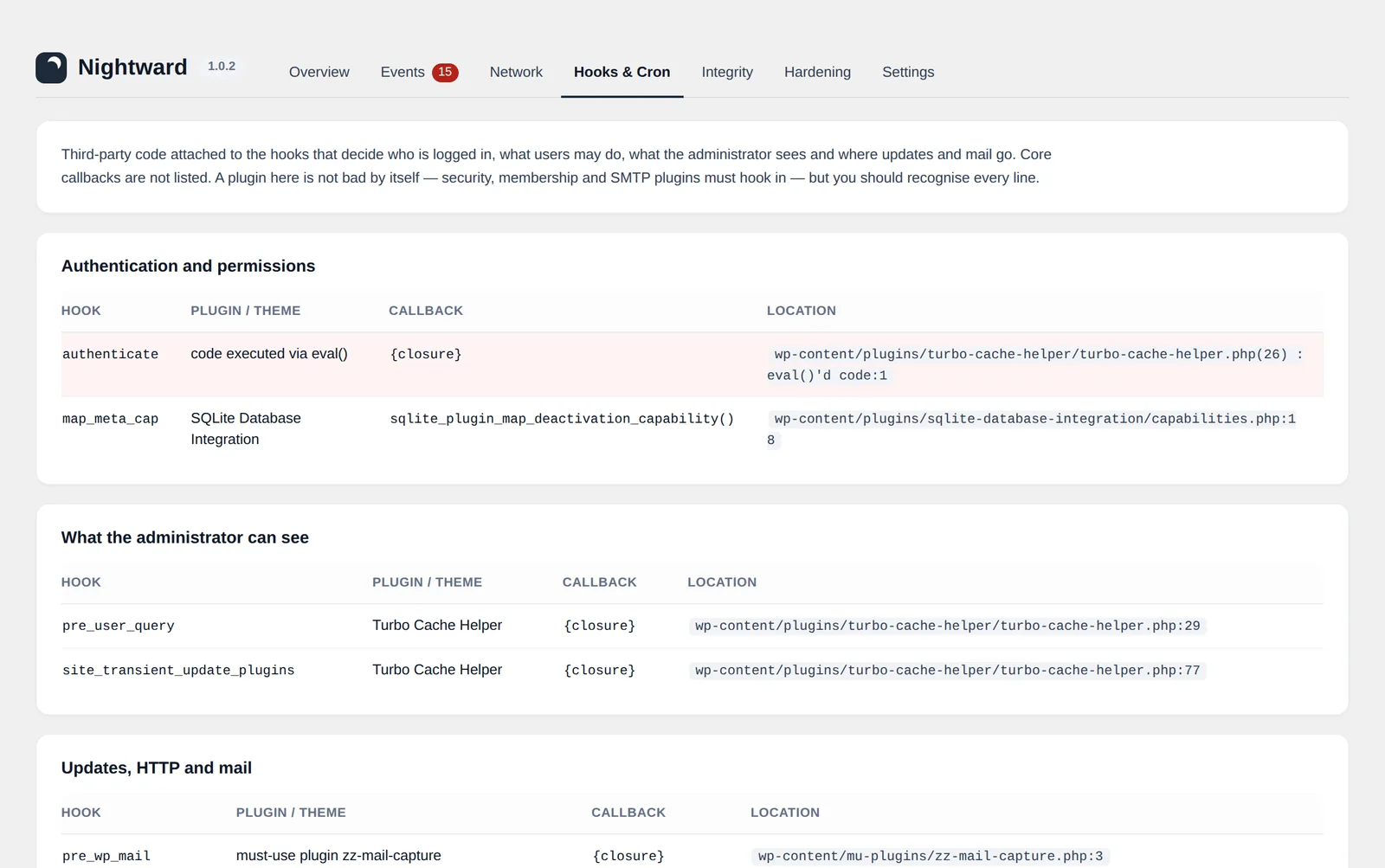The width and height of the screenshot is (1385, 868).
Task: Click Turbo Cache Helper in site_transient_update_plugins row
Action: [437, 670]
